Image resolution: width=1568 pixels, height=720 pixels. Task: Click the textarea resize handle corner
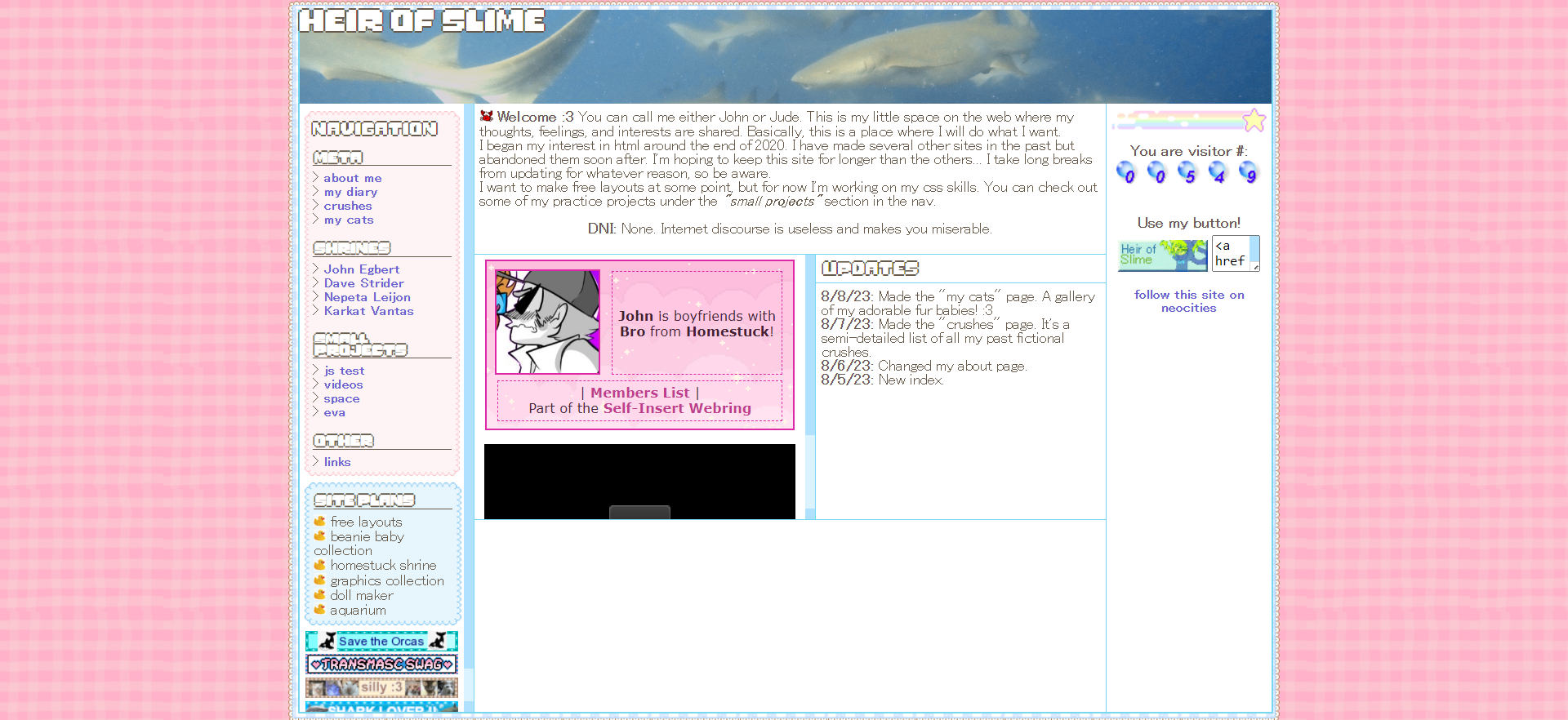tap(1256, 268)
